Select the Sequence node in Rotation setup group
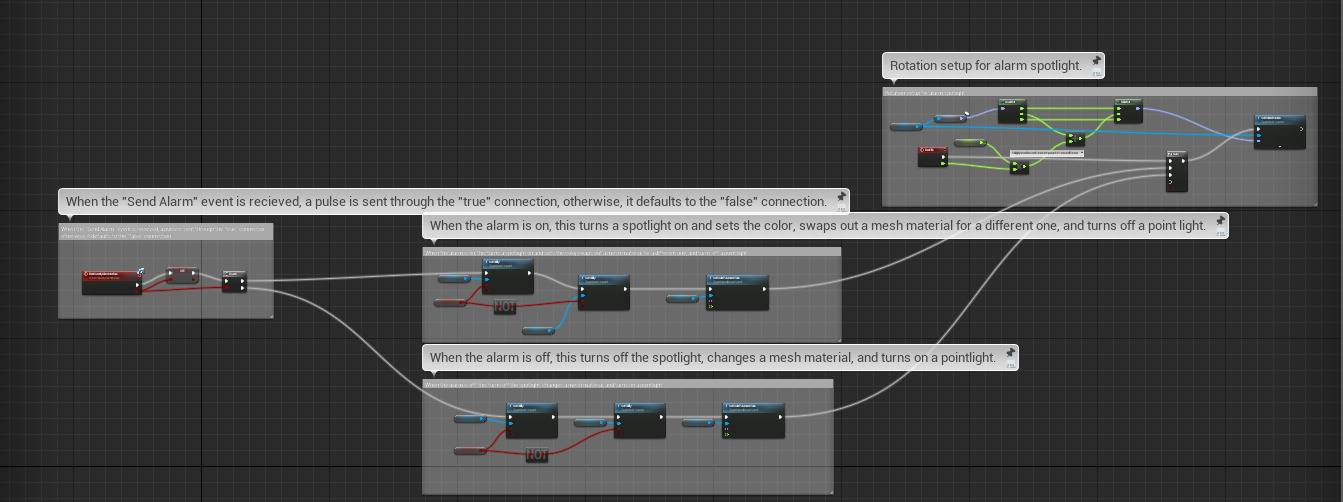The height and width of the screenshot is (502, 1343). click(1177, 171)
